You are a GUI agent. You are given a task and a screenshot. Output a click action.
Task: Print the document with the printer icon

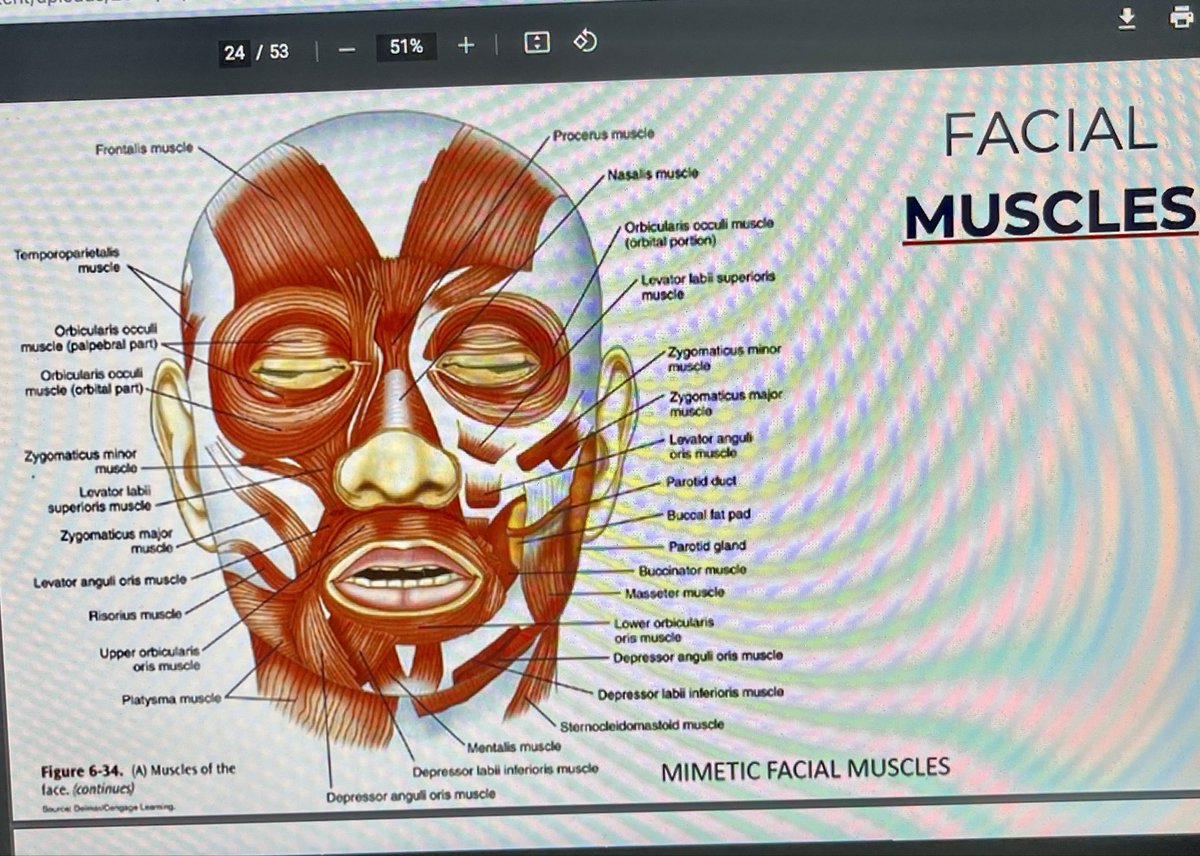(1180, 18)
